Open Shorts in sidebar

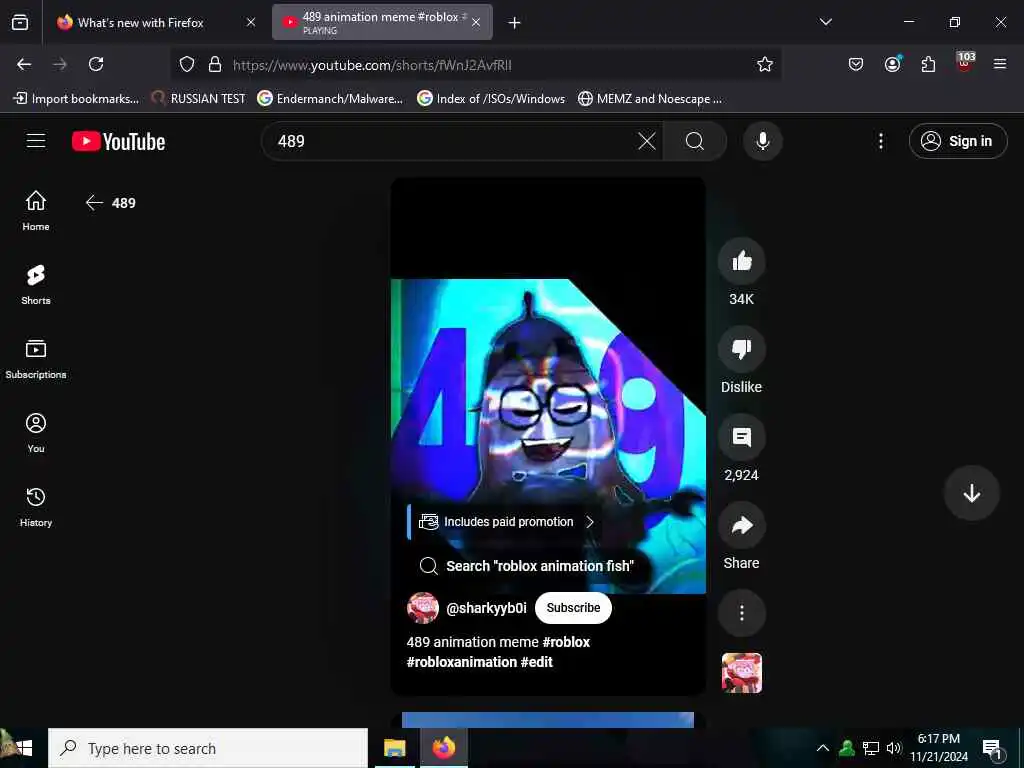click(36, 285)
